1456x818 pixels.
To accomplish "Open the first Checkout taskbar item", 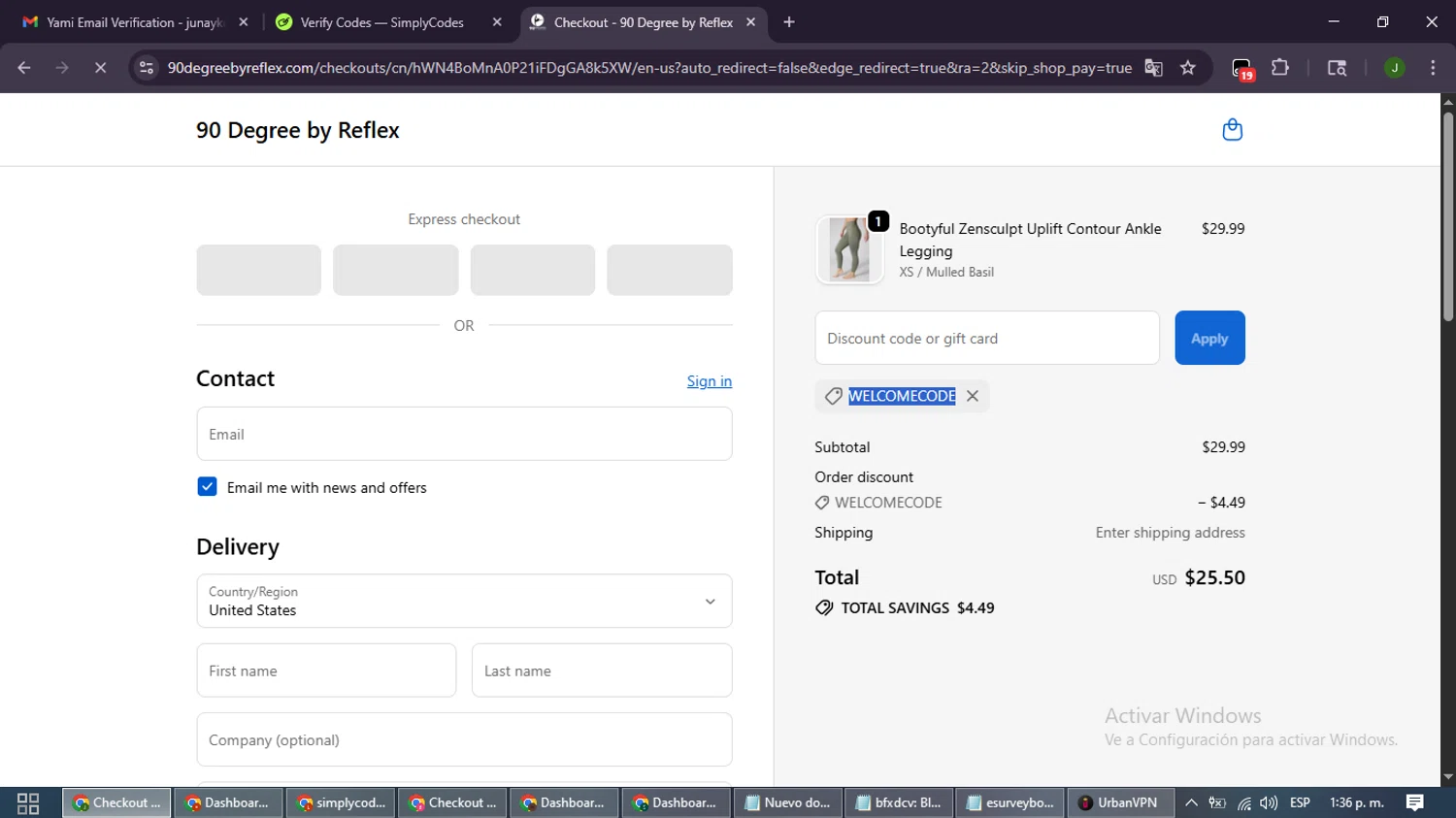I will (116, 802).
